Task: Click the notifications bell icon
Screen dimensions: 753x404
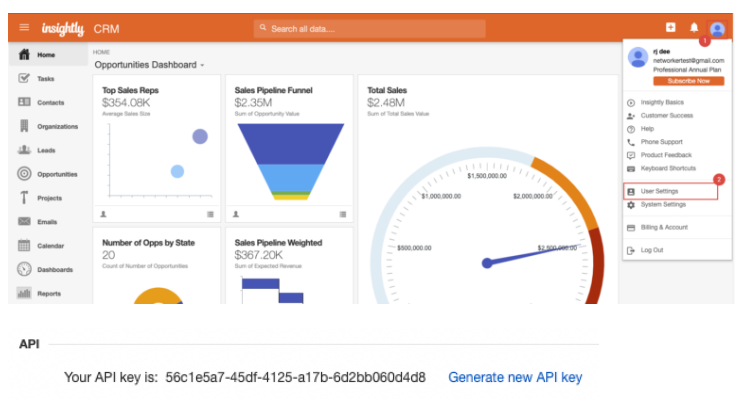Action: click(x=694, y=27)
